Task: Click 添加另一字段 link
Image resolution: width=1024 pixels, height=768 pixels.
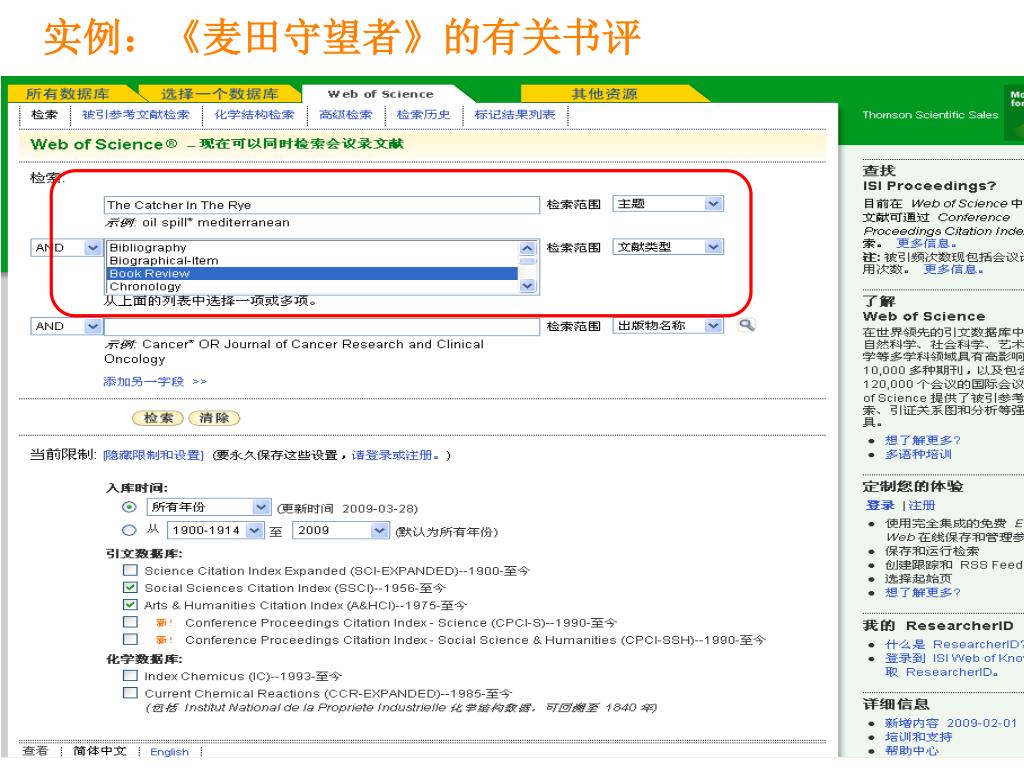Action: 155,381
